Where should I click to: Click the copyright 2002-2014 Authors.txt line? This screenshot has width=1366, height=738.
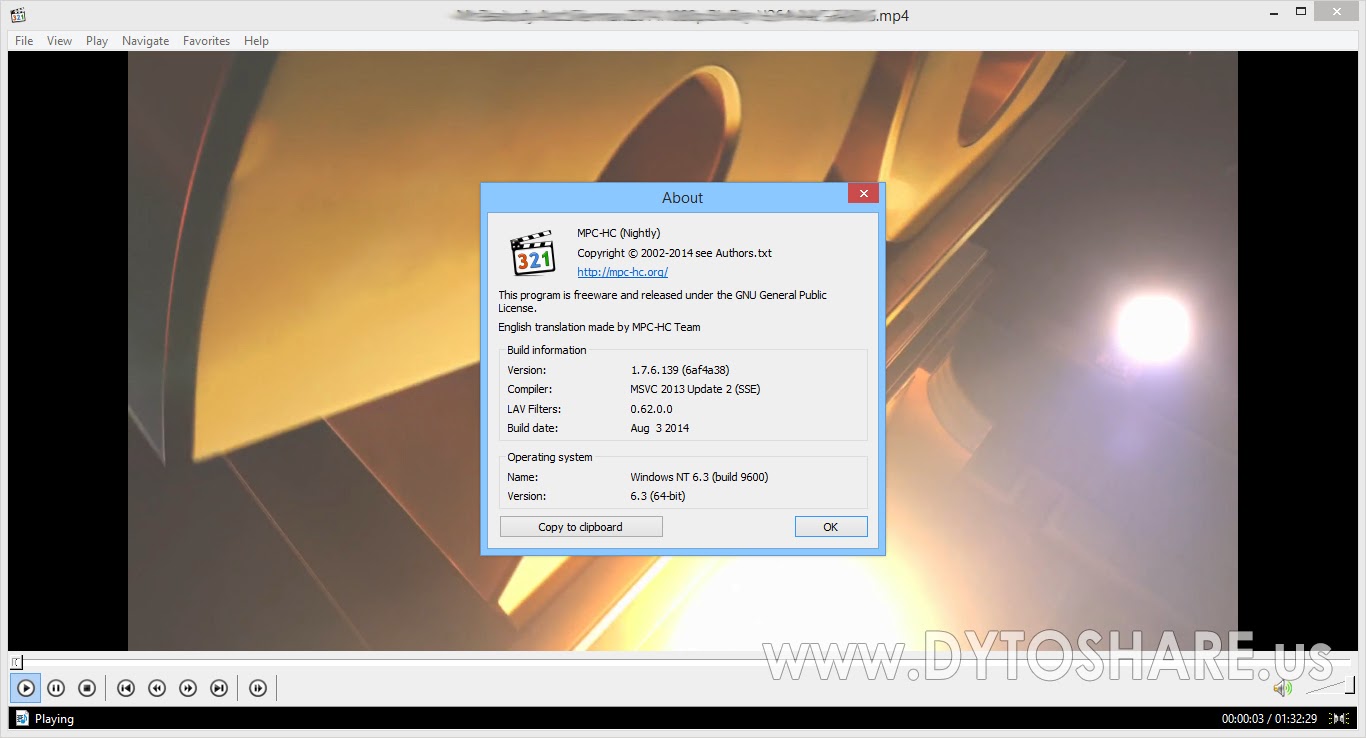point(674,253)
